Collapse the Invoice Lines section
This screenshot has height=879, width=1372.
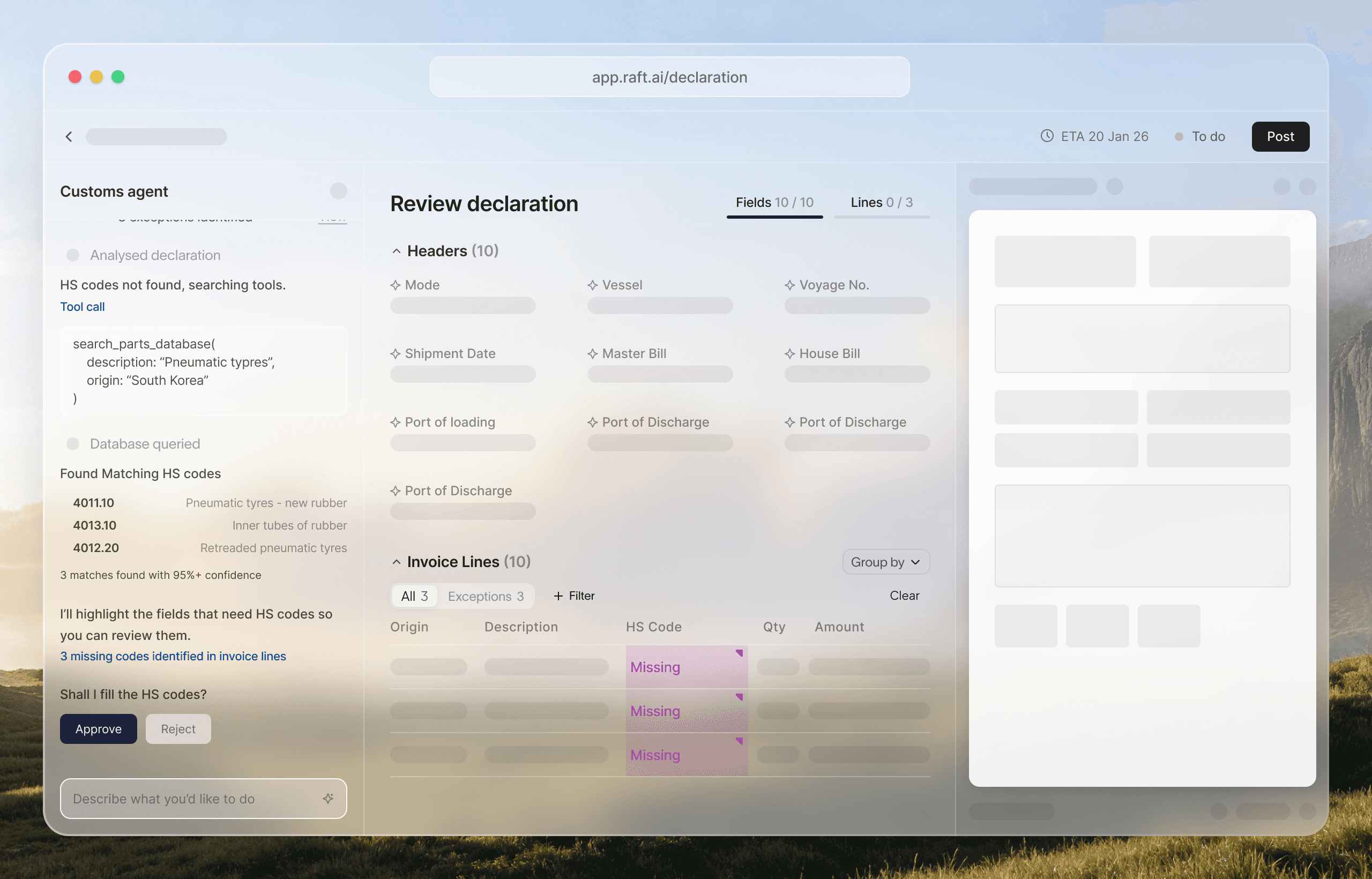pyautogui.click(x=396, y=562)
